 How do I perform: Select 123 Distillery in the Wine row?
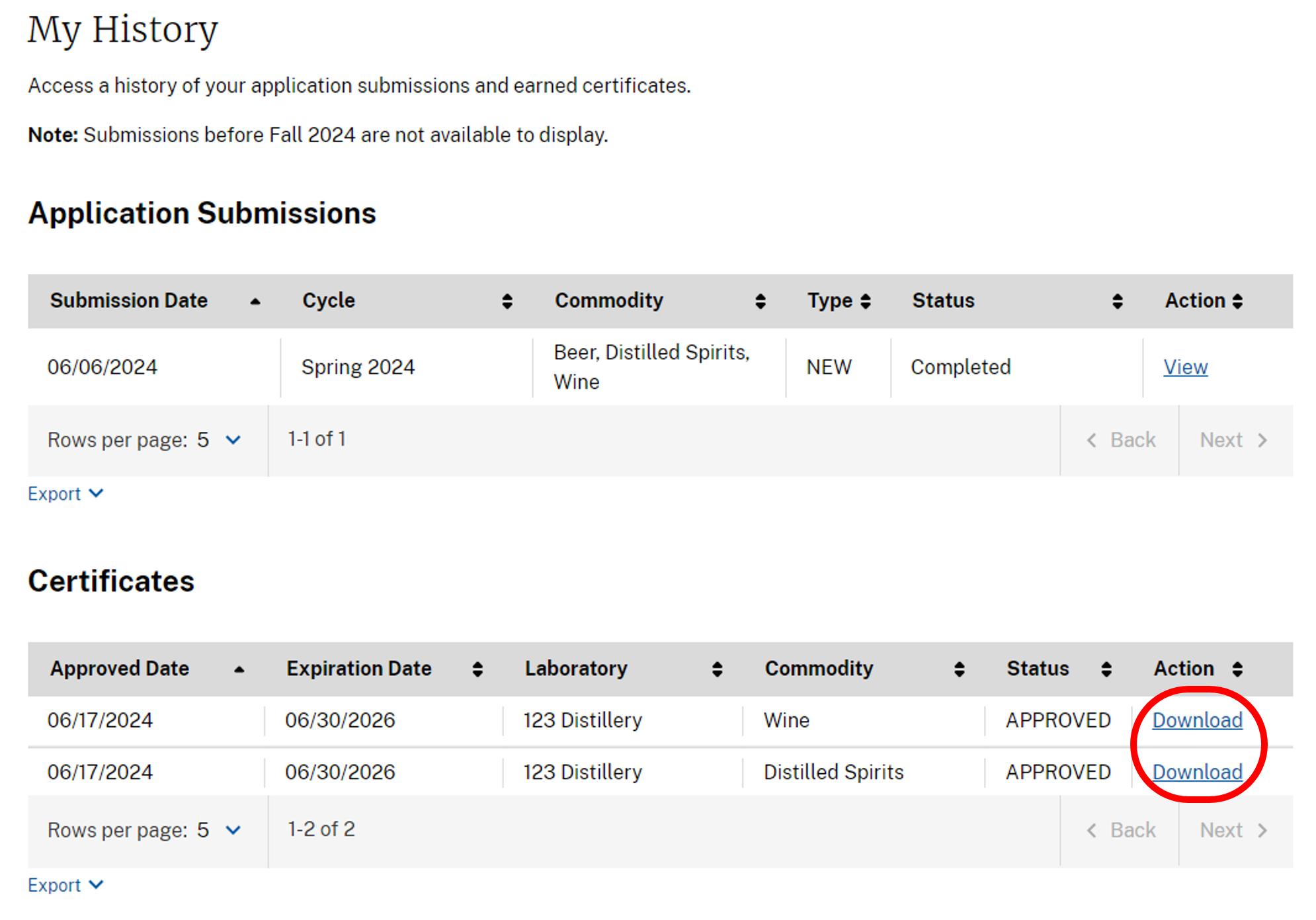pyautogui.click(x=583, y=720)
